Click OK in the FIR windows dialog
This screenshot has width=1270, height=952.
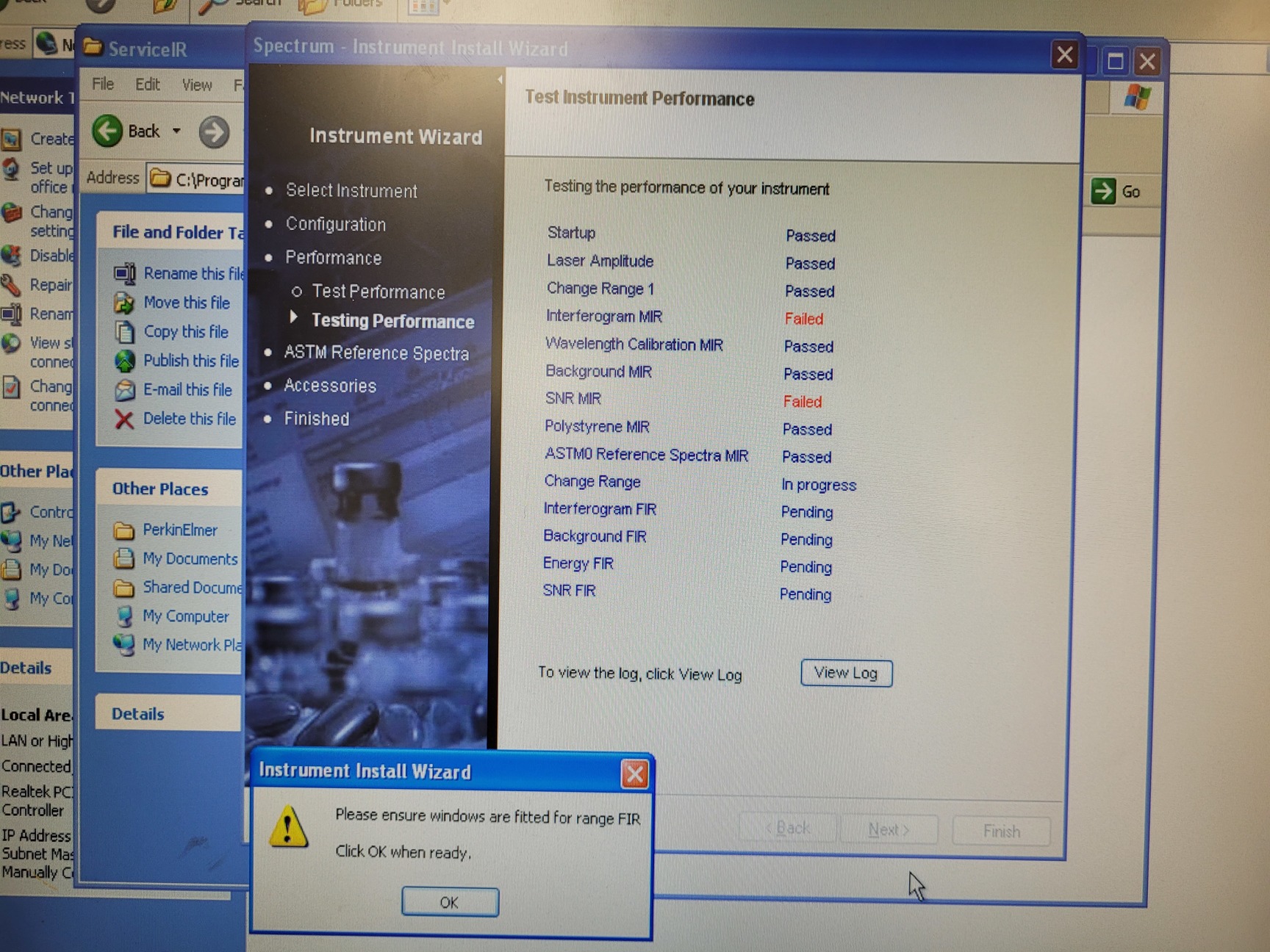coord(450,902)
